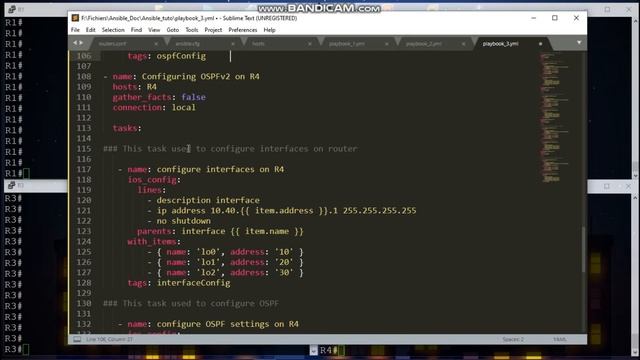Viewport: 640px width, 360px height.
Task: Click Line/Column indicator in status bar
Action: click(x=109, y=339)
